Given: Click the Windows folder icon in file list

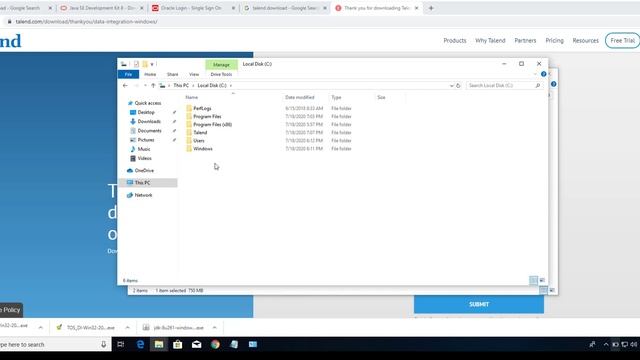Looking at the screenshot, I should pyautogui.click(x=189, y=149).
